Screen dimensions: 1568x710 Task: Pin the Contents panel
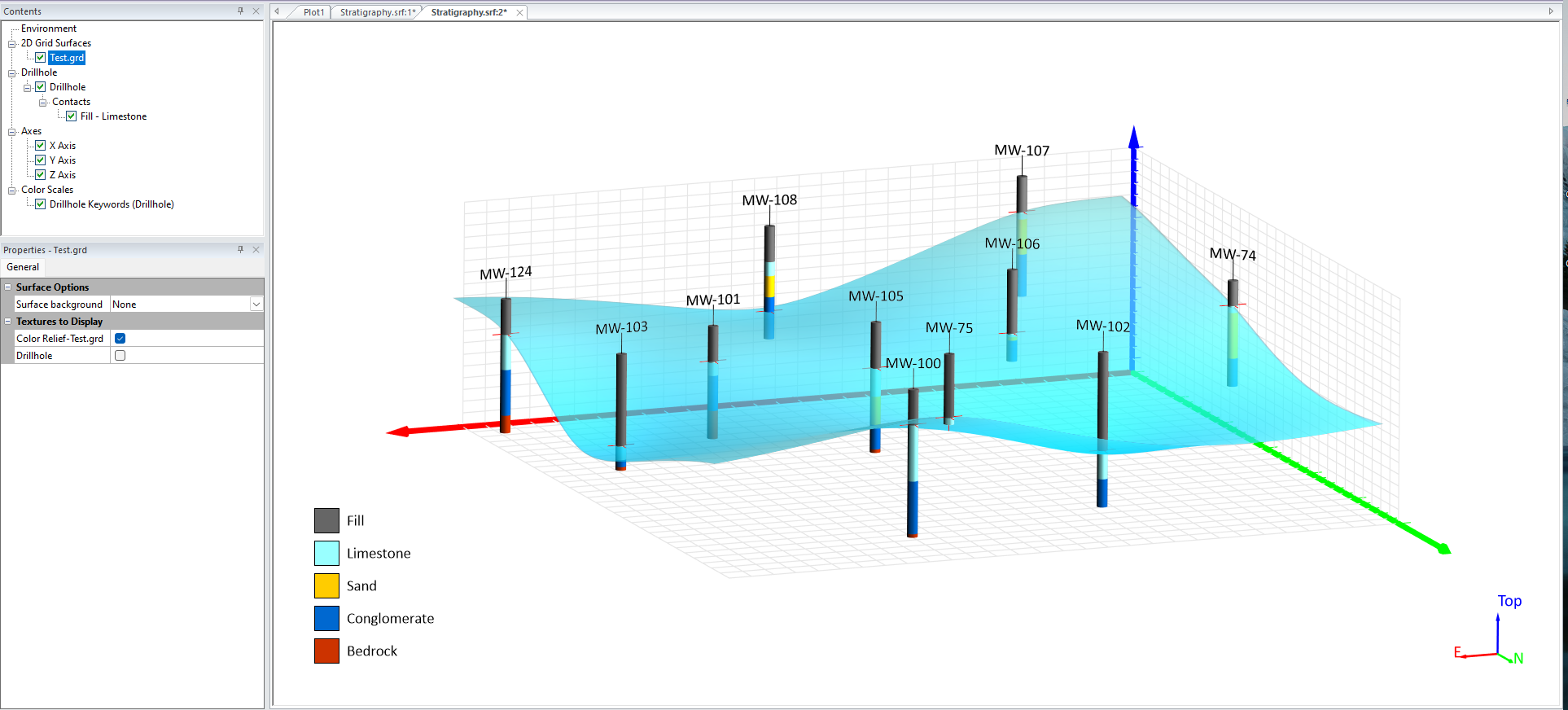pos(240,11)
